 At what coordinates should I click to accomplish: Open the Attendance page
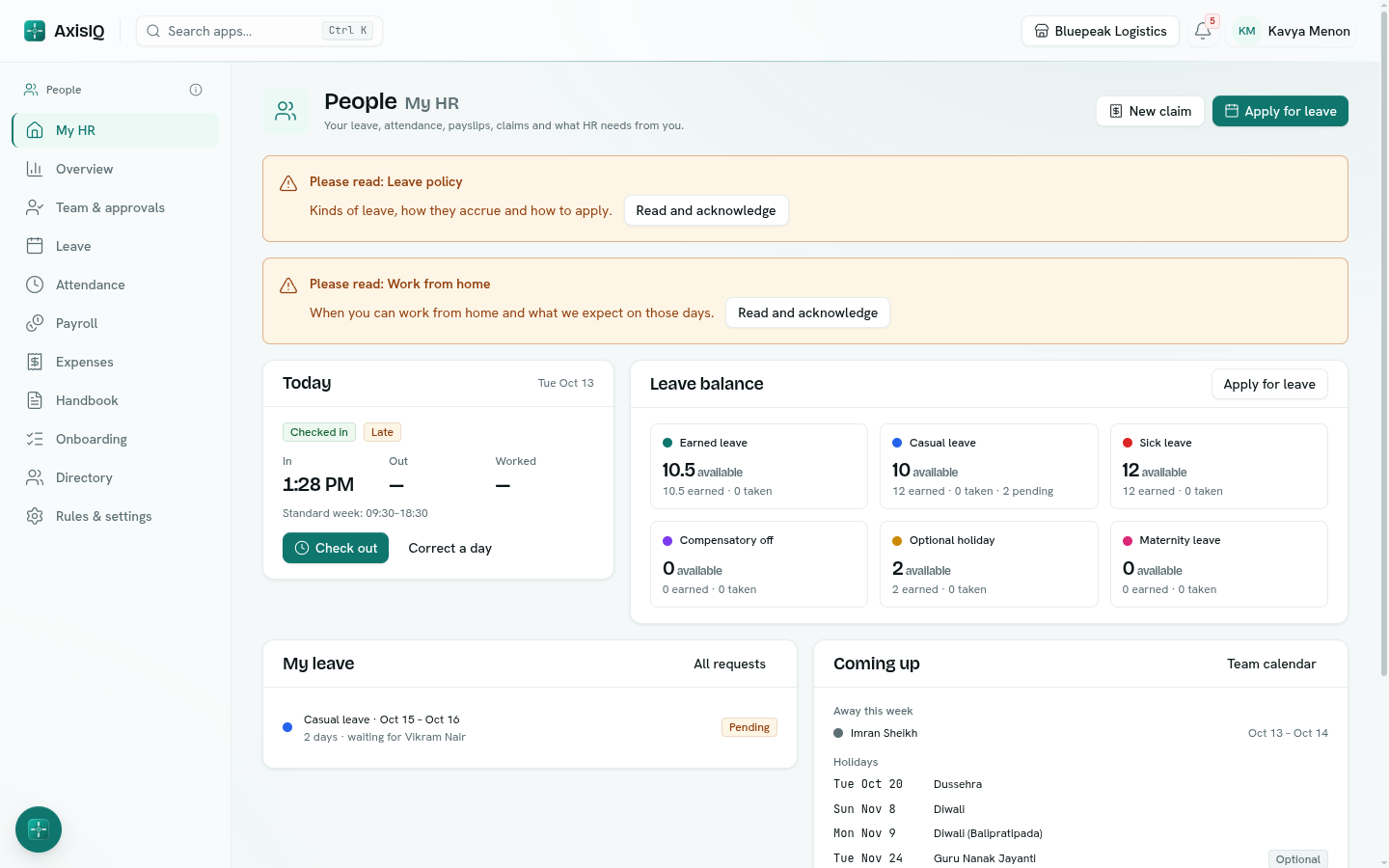(116, 285)
